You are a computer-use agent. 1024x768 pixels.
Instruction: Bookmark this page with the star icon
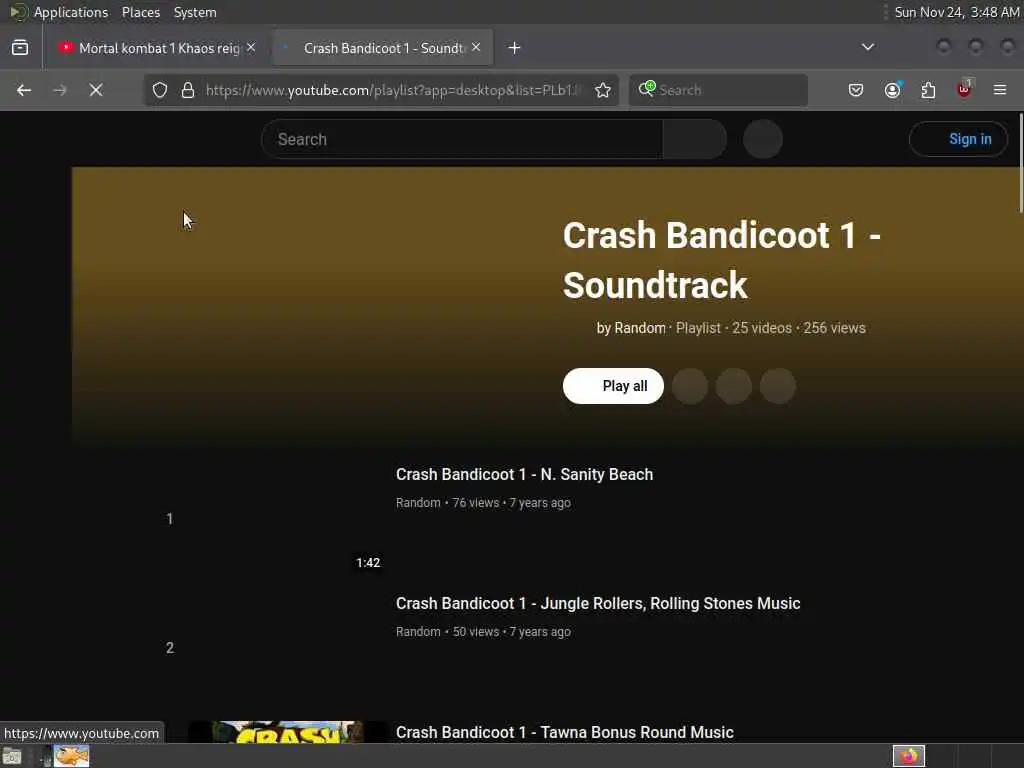[603, 90]
